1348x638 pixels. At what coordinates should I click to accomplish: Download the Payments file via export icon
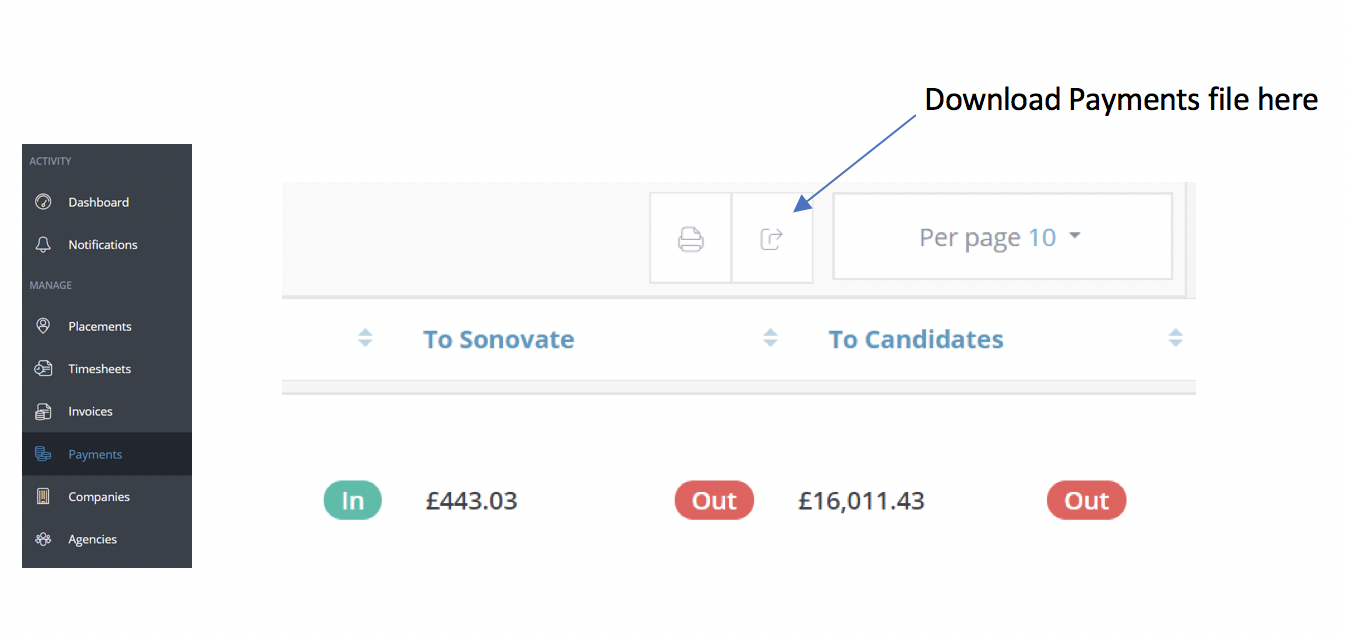click(772, 239)
